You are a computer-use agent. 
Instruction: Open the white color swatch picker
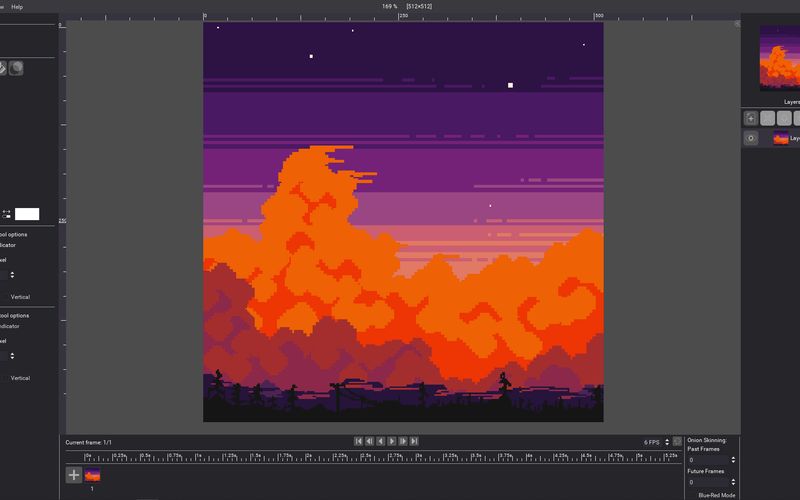[27, 214]
